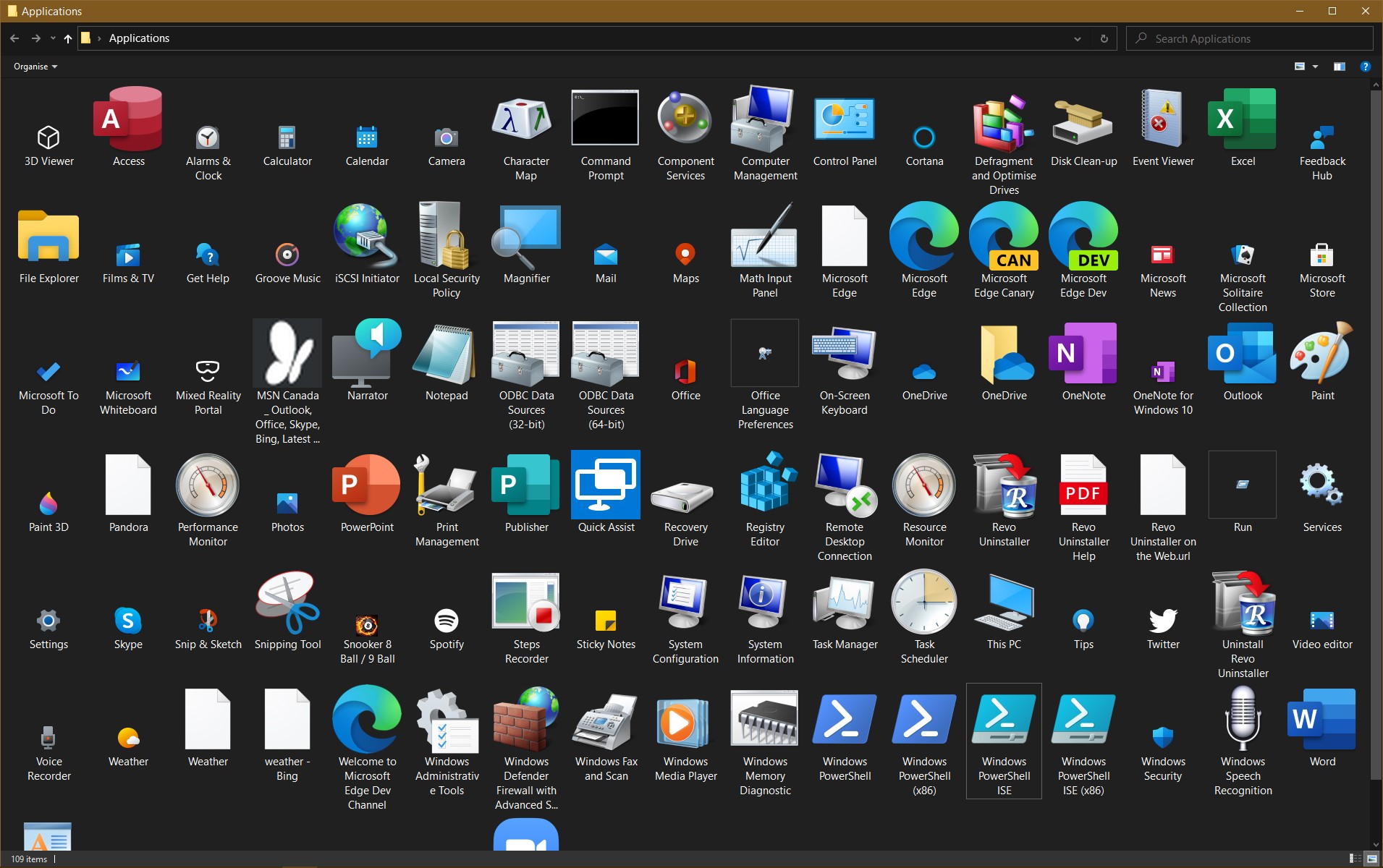
Task: Click the Applications breadcrumb in address bar
Action: point(139,38)
